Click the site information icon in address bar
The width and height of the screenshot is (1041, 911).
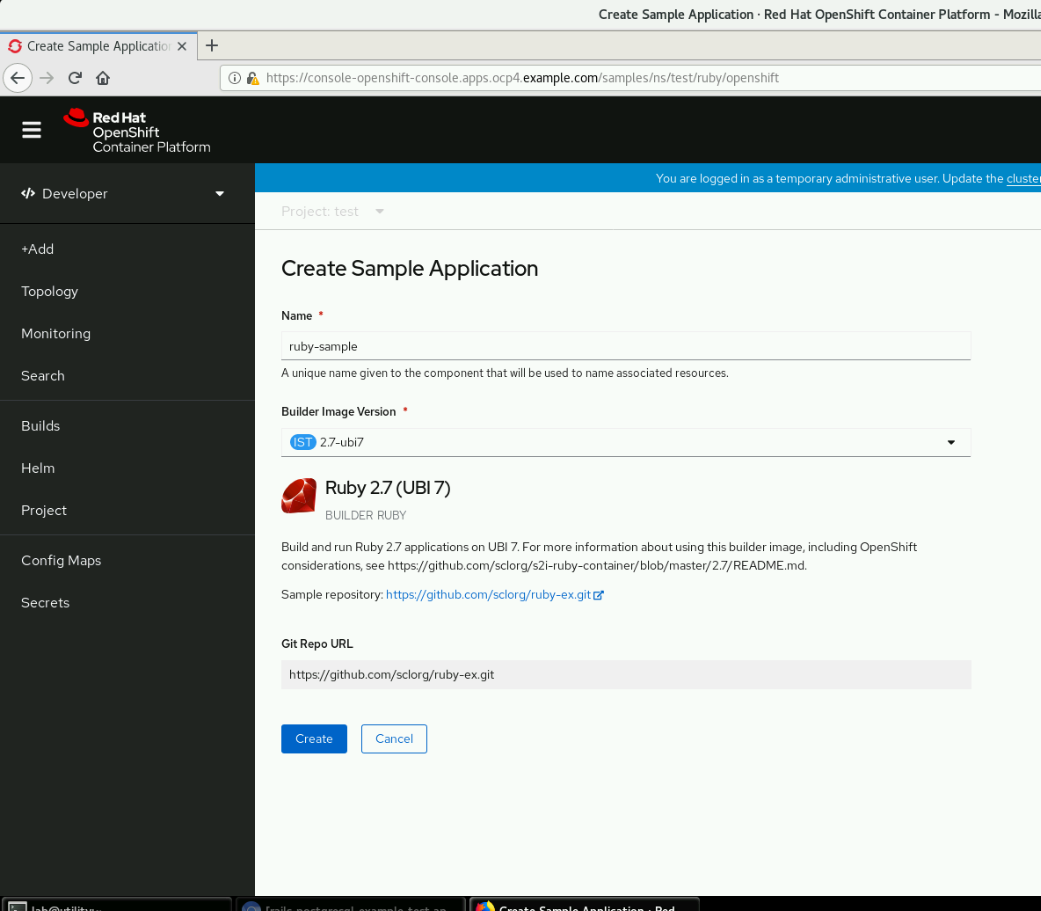coord(234,78)
